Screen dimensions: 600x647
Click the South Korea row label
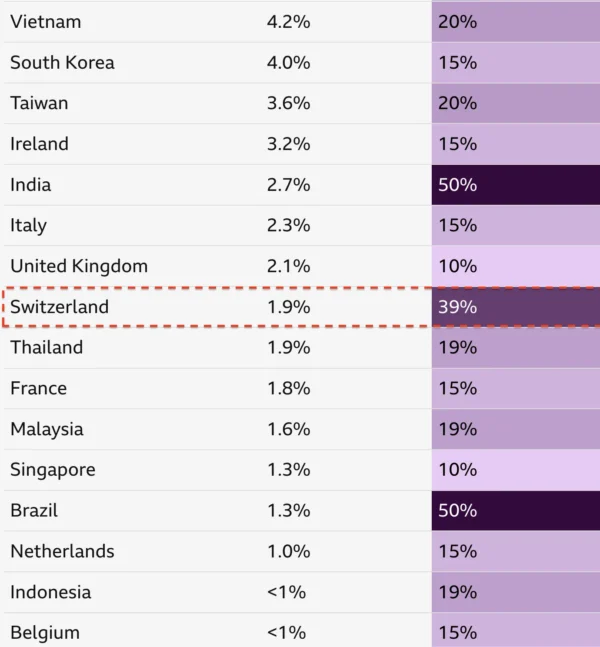pyautogui.click(x=62, y=63)
